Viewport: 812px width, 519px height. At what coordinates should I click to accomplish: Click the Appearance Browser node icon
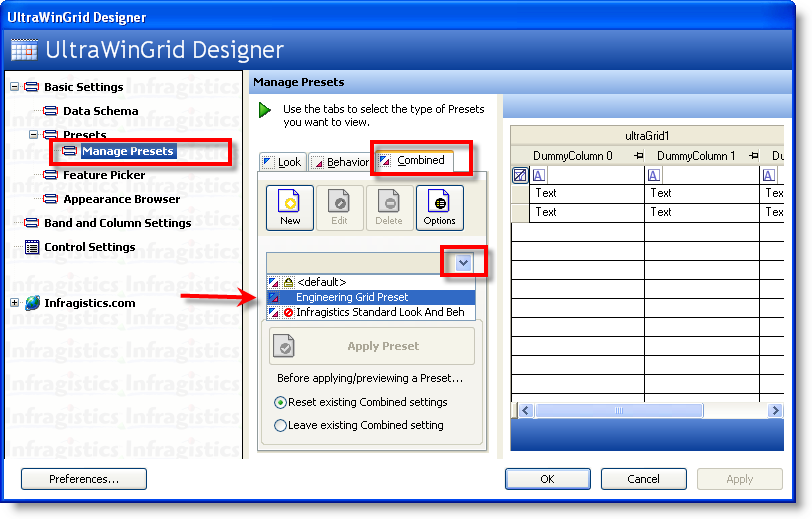pyautogui.click(x=51, y=198)
